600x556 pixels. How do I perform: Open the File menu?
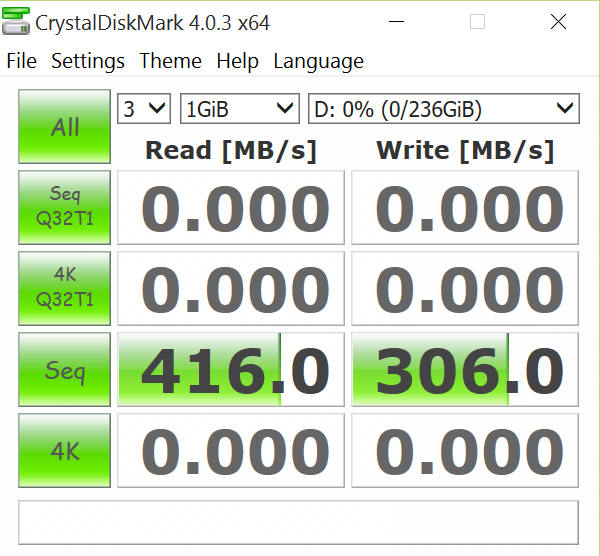(x=21, y=61)
